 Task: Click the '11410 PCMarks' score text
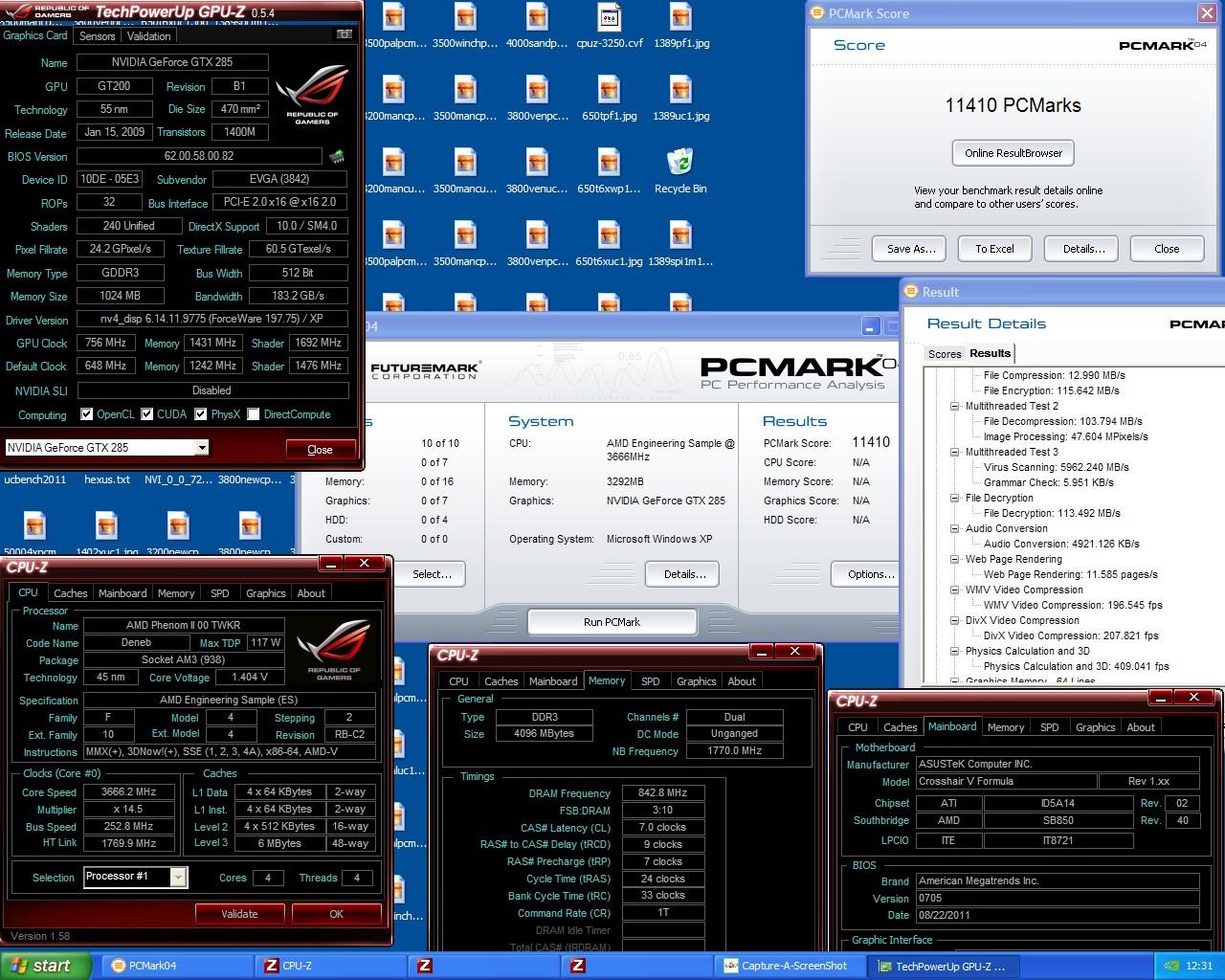tap(1013, 105)
